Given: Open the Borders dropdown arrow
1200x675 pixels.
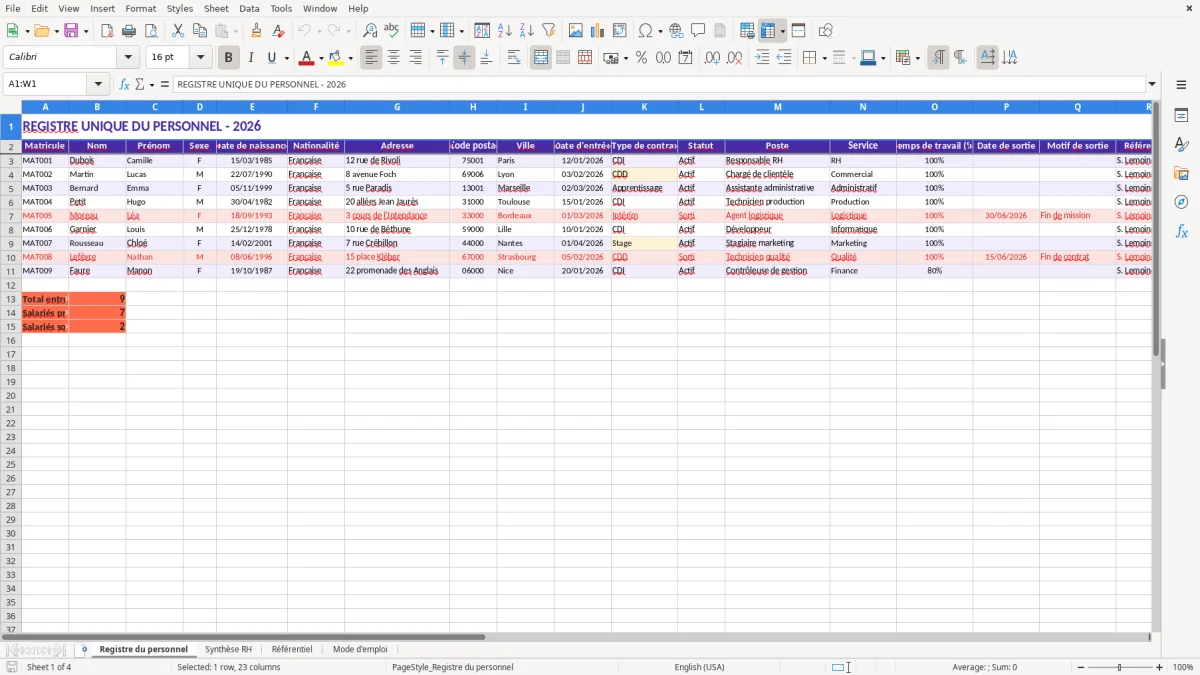Looking at the screenshot, I should [x=824, y=58].
